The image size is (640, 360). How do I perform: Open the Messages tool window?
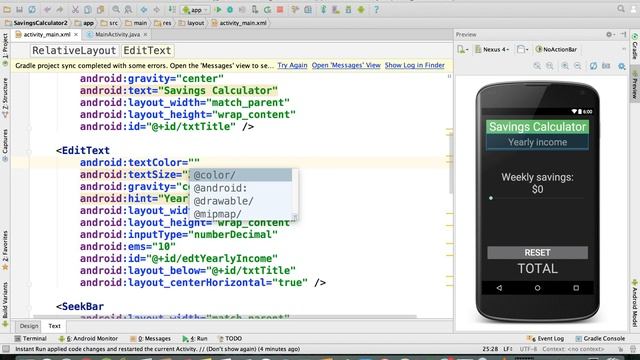(151, 339)
